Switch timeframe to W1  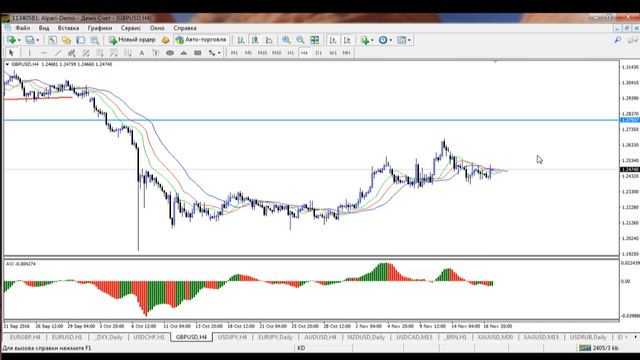(x=333, y=53)
